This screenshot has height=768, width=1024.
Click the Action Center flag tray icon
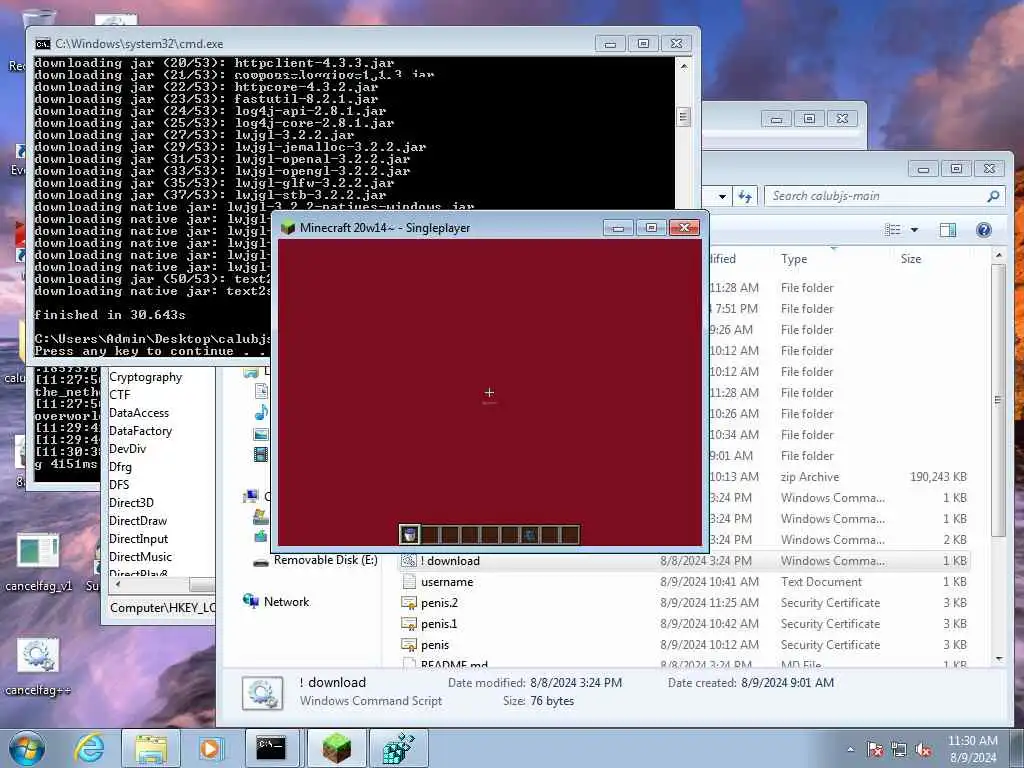(x=875, y=750)
